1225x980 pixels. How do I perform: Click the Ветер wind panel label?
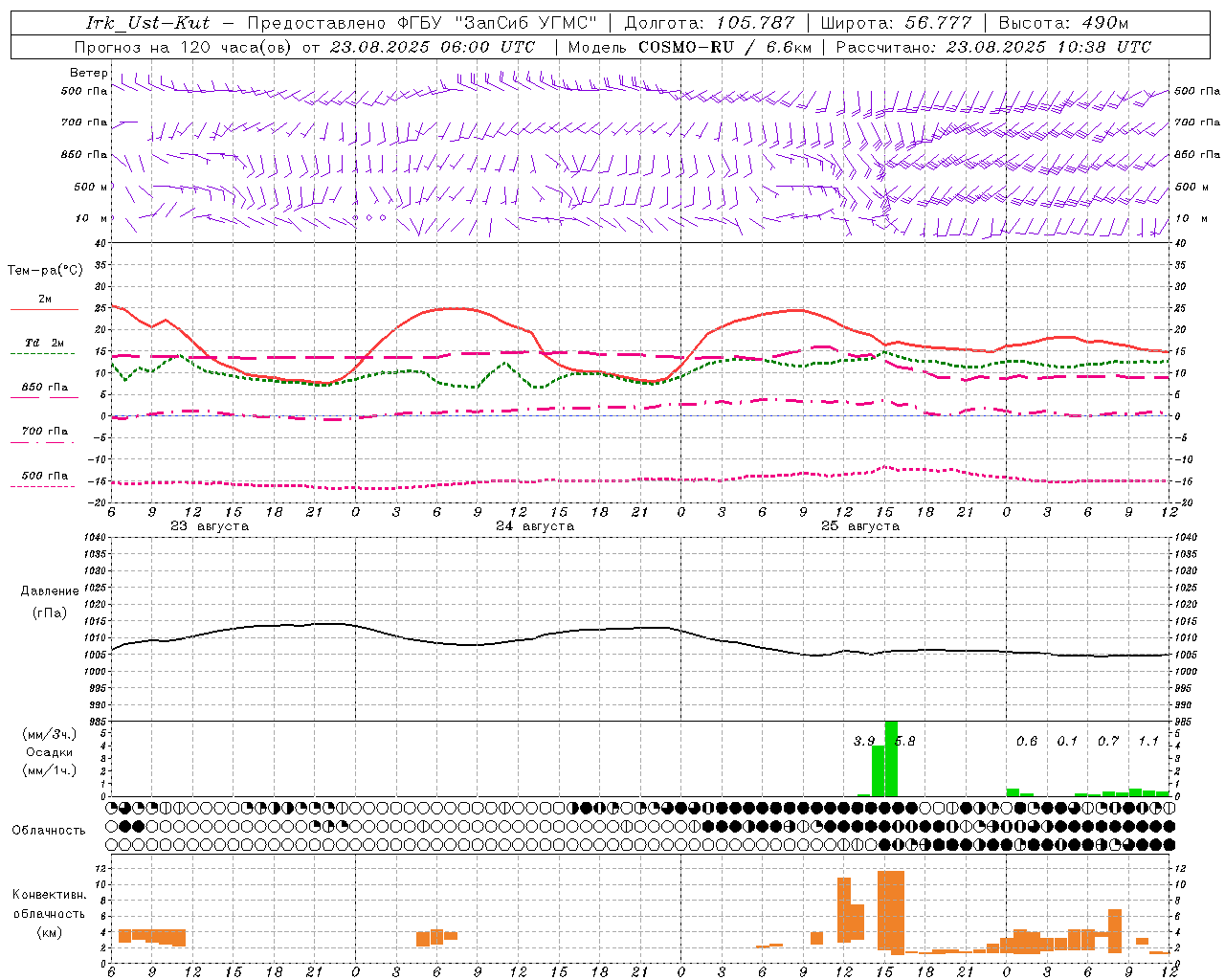89,73
